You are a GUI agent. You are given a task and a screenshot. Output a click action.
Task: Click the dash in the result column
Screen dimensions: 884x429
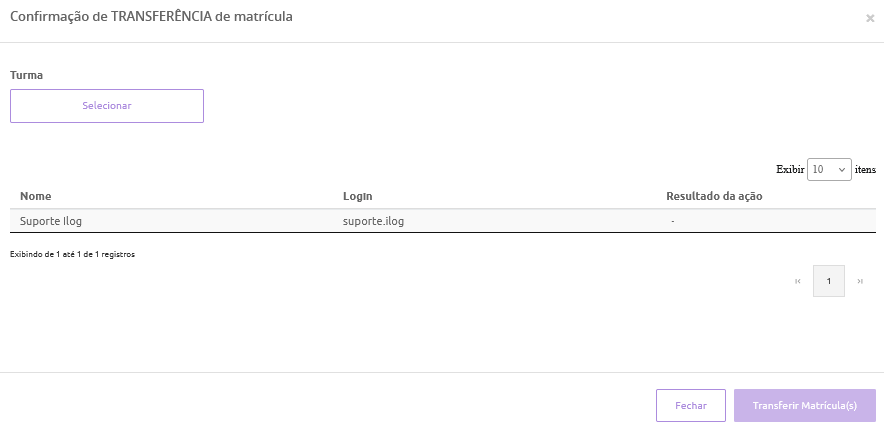click(673, 221)
